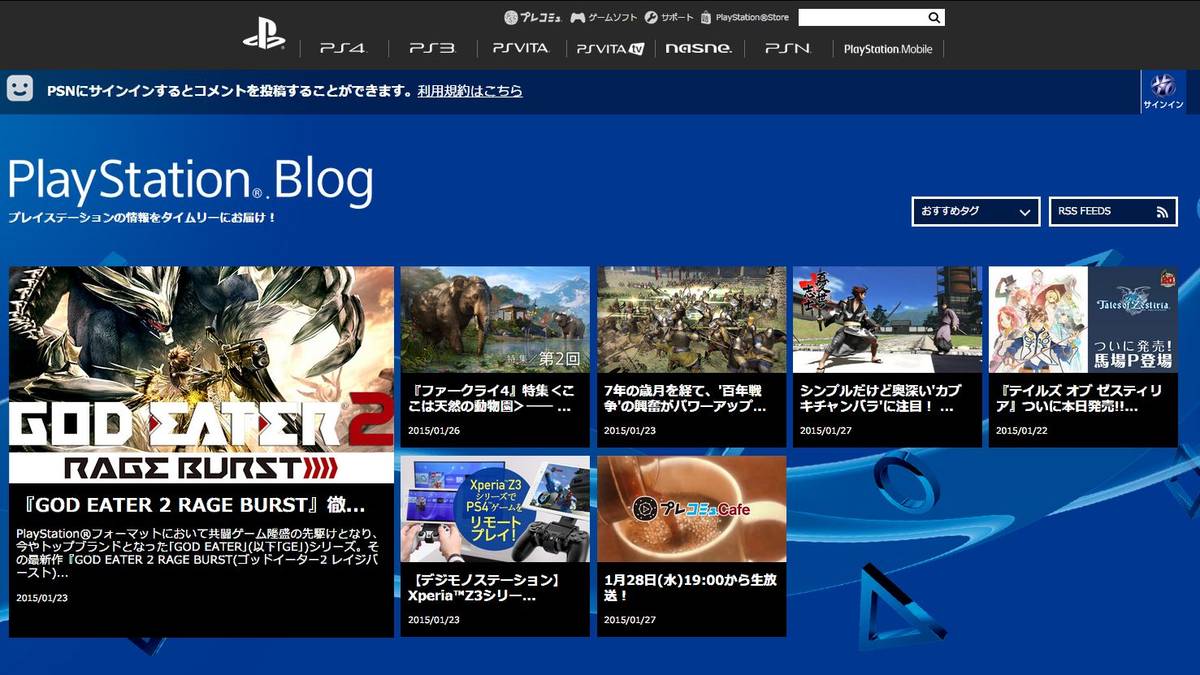The height and width of the screenshot is (675, 1200).
Task: Select the PlayStation Mobile menu item
Action: coord(888,48)
